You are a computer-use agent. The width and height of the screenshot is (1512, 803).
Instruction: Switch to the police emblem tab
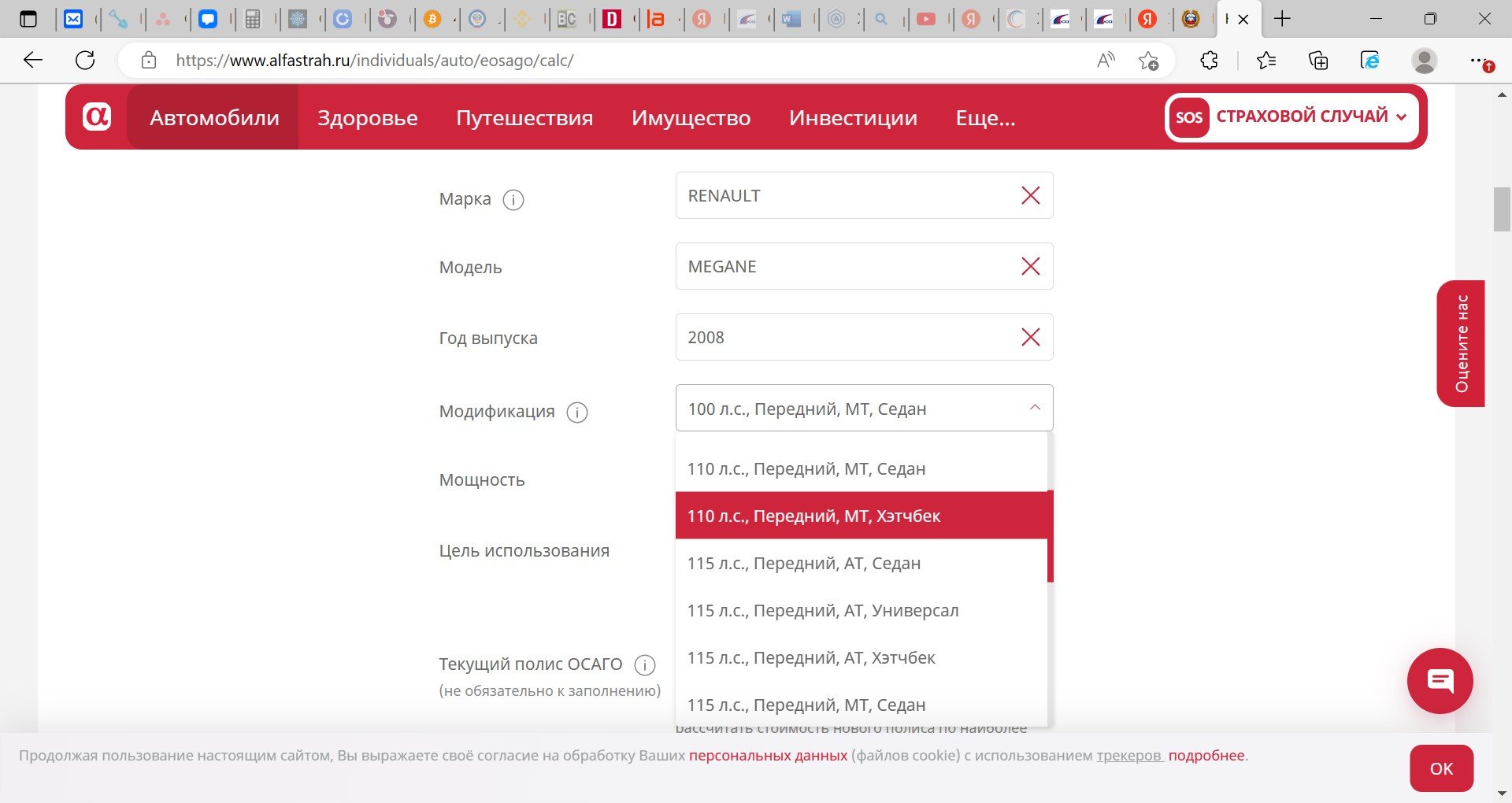pyautogui.click(x=1191, y=19)
